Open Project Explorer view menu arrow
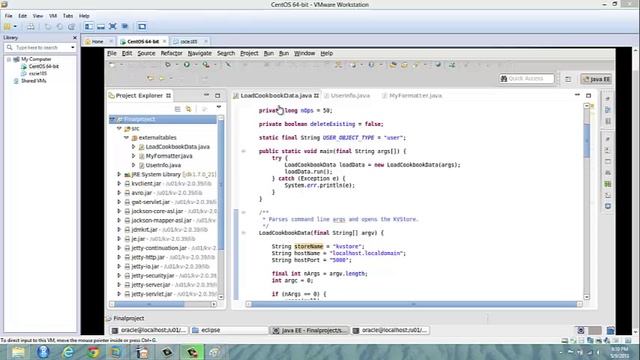Screen dimensions: 640x360 click(219, 107)
